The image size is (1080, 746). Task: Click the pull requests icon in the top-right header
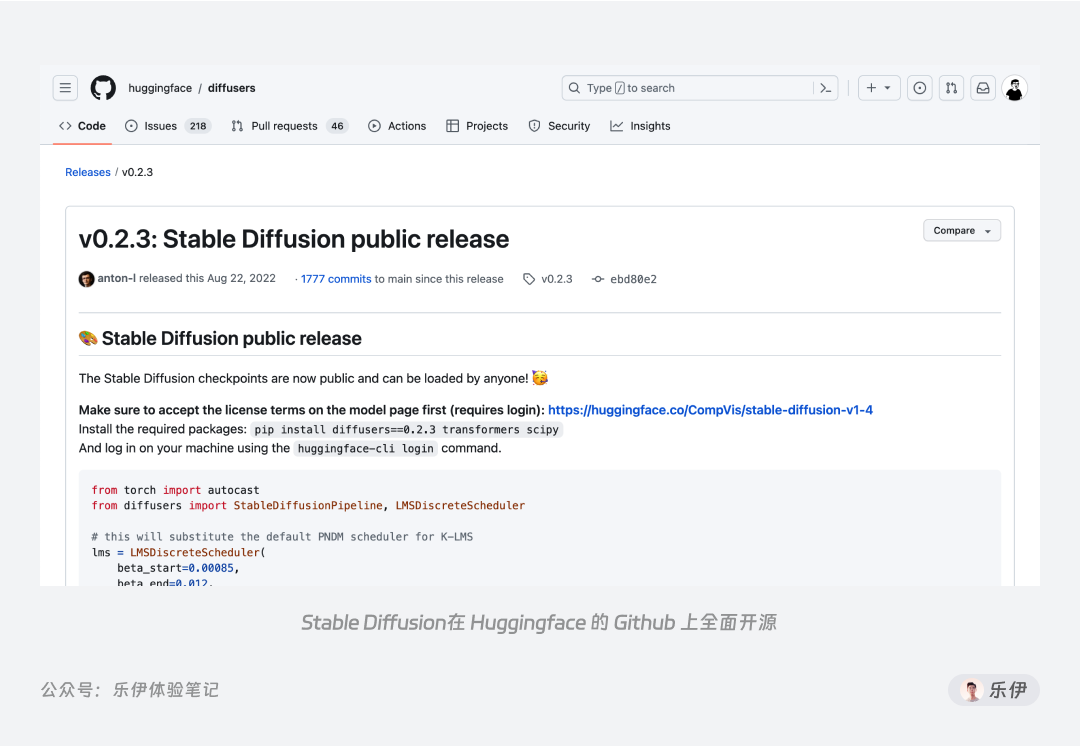pyautogui.click(x=951, y=88)
